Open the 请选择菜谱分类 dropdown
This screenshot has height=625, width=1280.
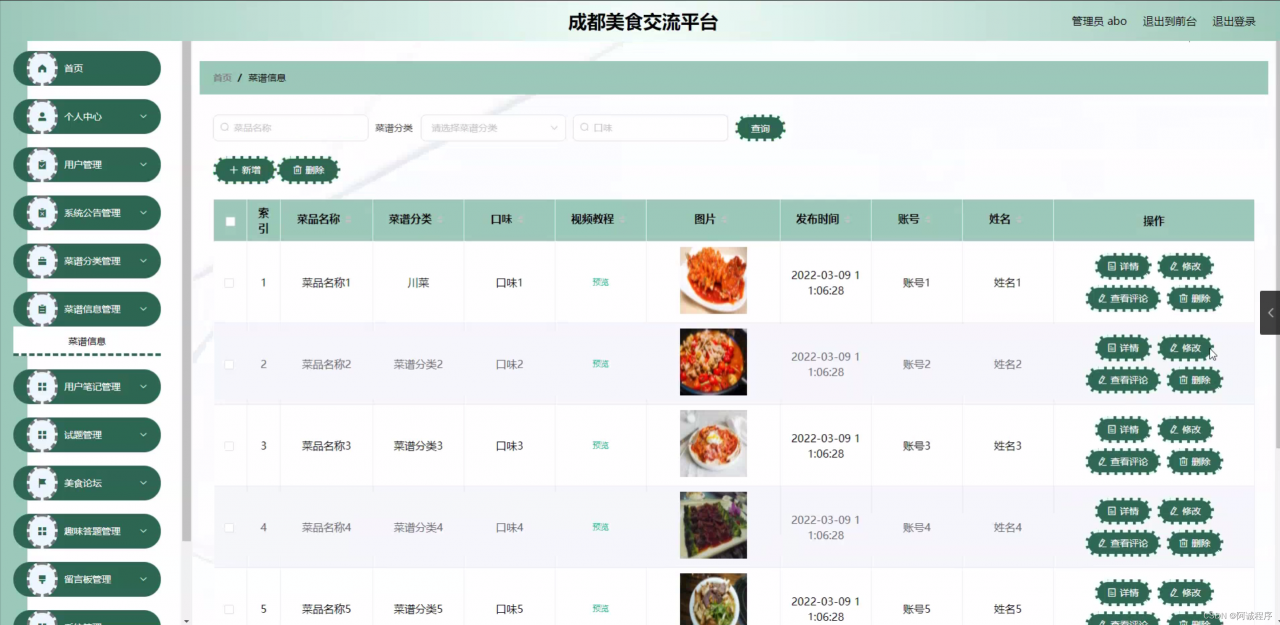coord(492,128)
